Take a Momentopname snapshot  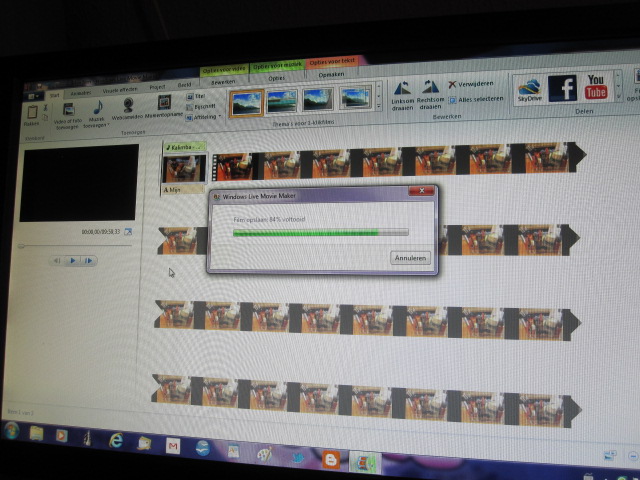point(164,106)
